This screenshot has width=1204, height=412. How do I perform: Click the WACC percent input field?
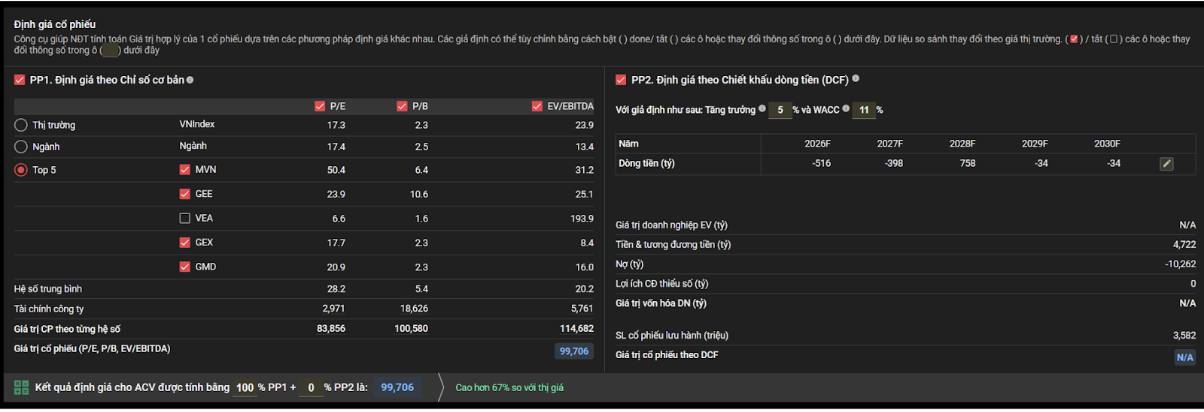click(x=863, y=110)
